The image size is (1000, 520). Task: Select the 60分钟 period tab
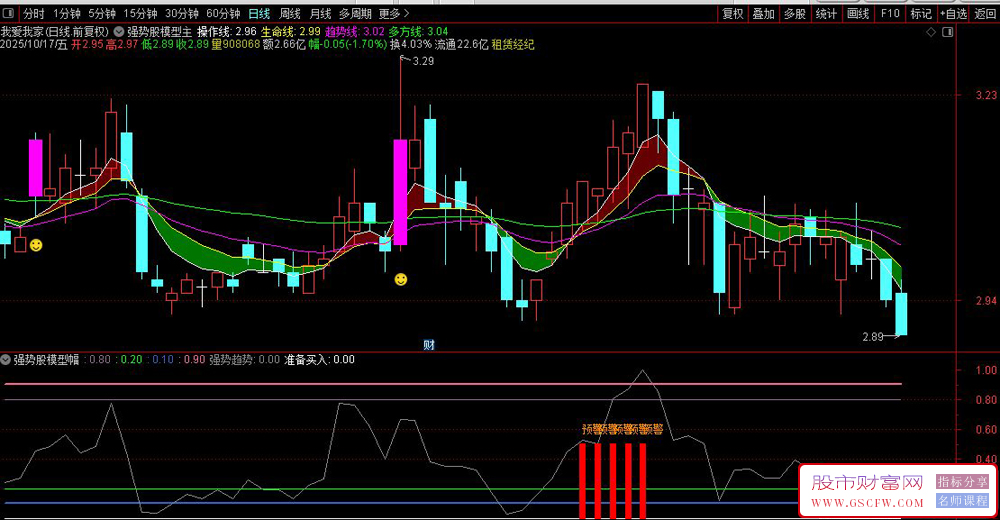[x=223, y=14]
